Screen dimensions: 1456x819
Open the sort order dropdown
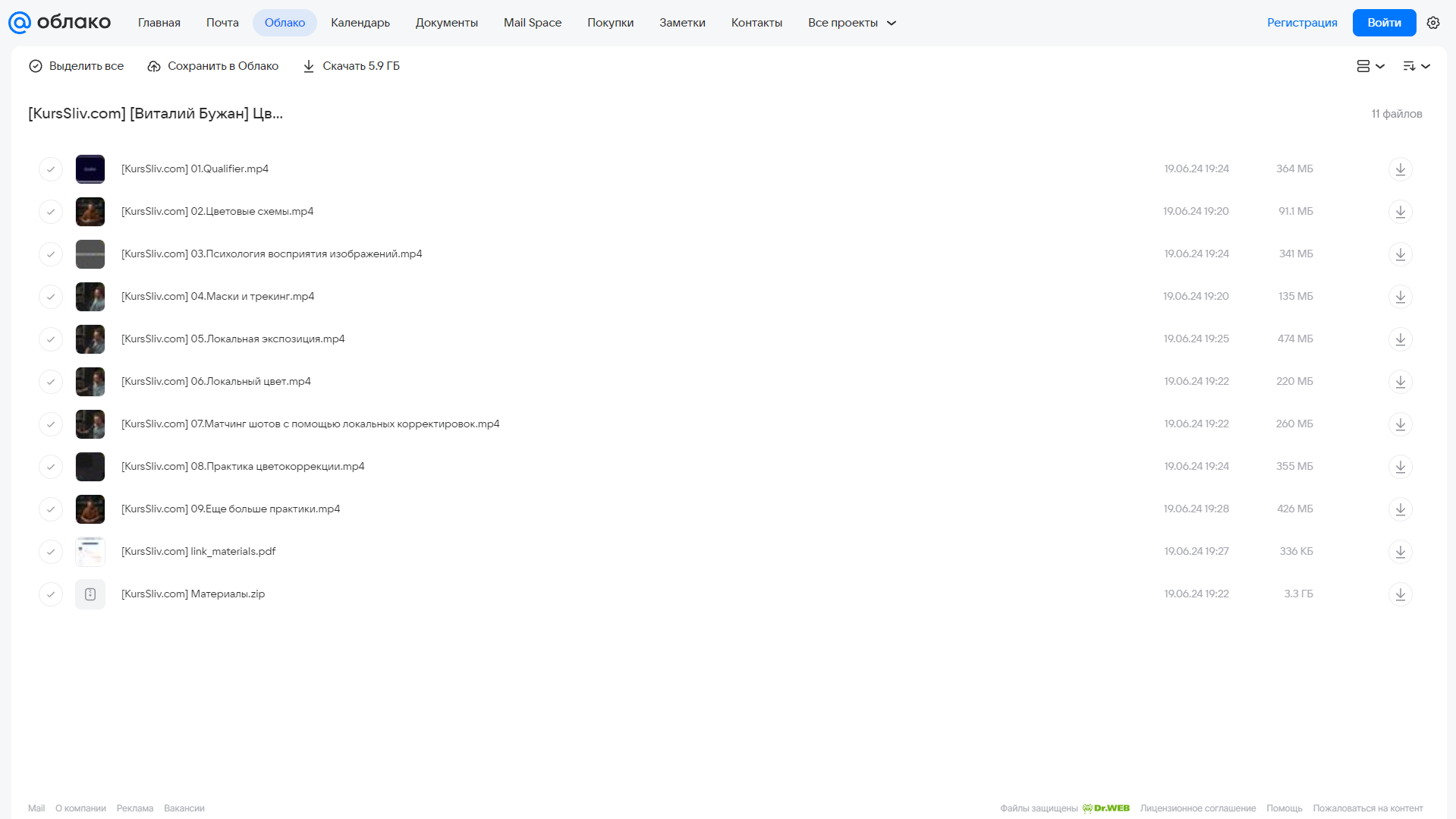click(x=1417, y=66)
